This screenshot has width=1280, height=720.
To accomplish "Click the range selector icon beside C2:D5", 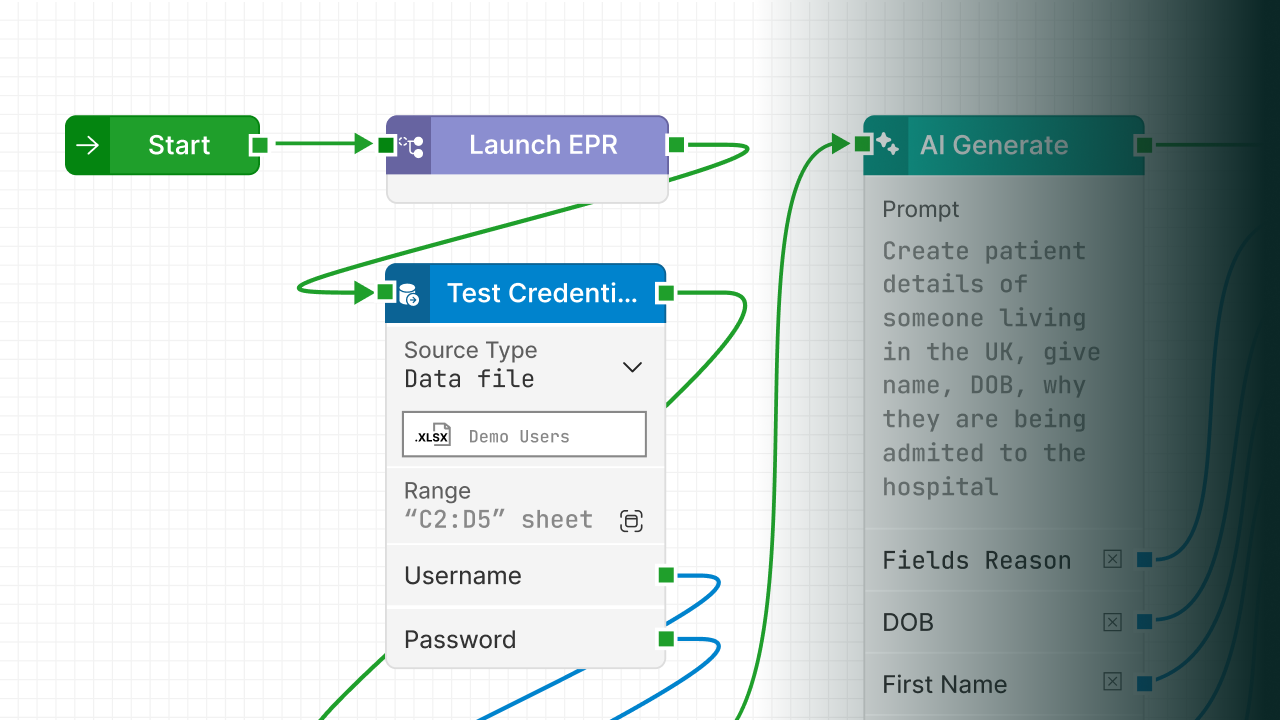I will tap(631, 521).
